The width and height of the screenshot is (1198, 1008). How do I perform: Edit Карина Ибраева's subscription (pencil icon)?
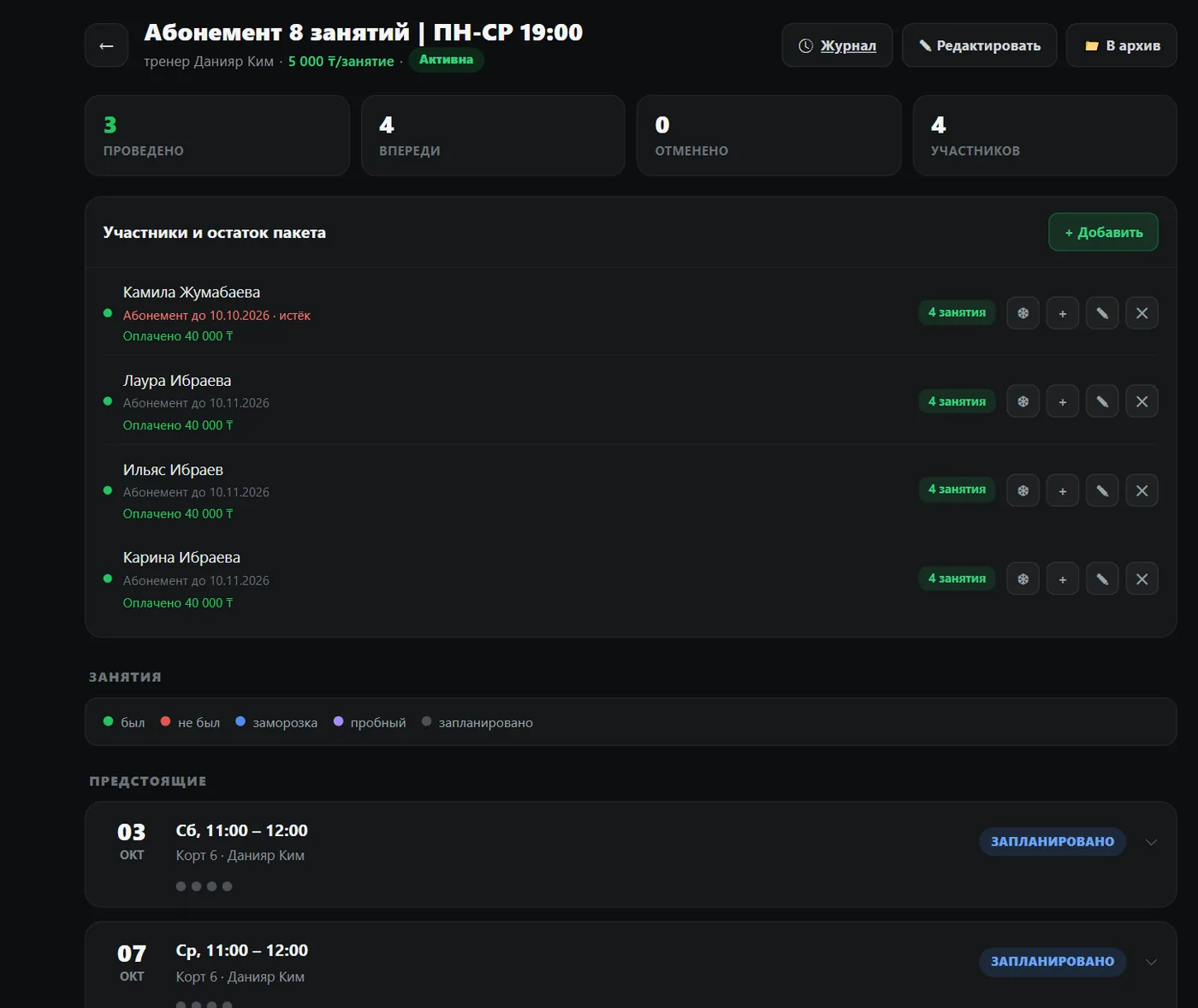[1102, 578]
